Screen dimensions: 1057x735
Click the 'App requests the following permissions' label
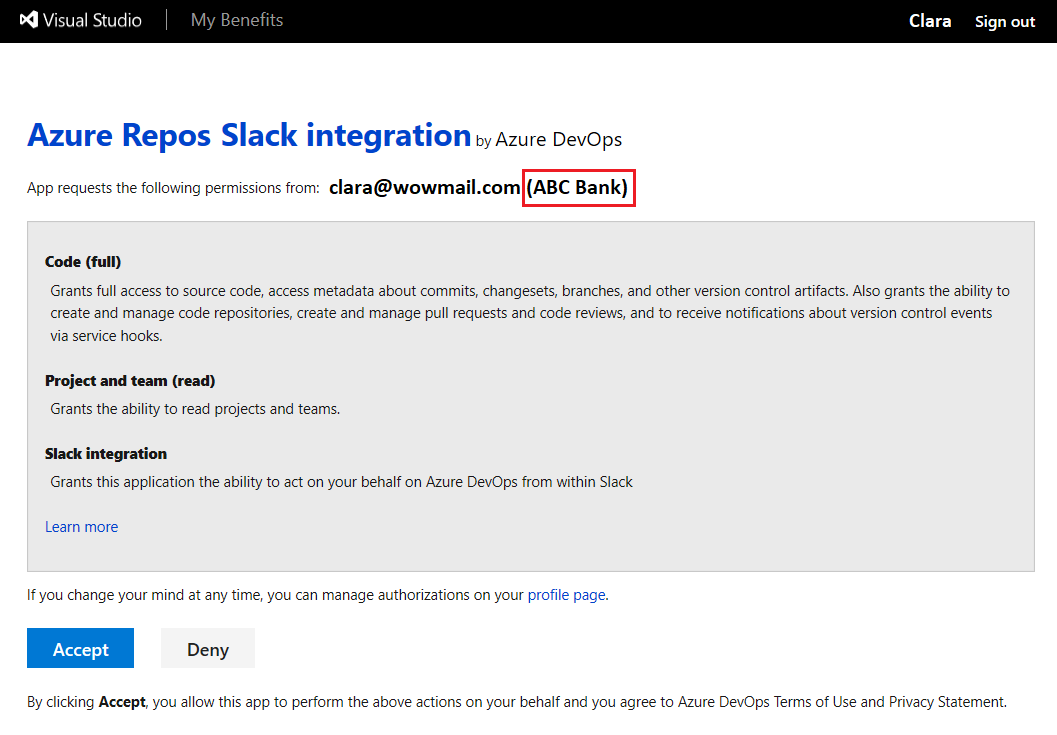click(x=173, y=187)
